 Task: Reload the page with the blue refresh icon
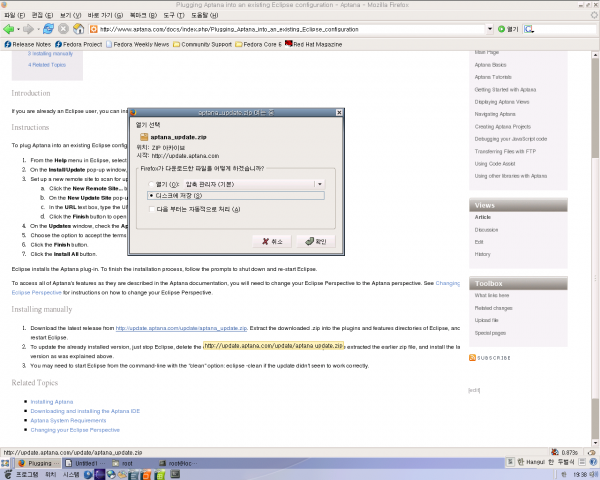click(48, 29)
